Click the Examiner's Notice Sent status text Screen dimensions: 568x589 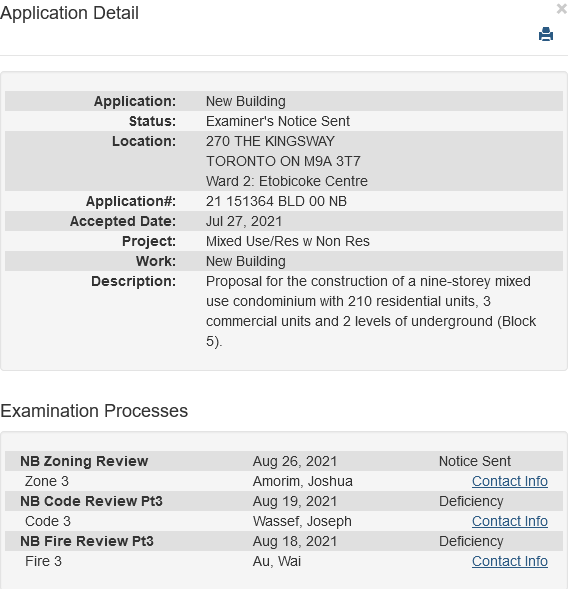click(x=278, y=121)
